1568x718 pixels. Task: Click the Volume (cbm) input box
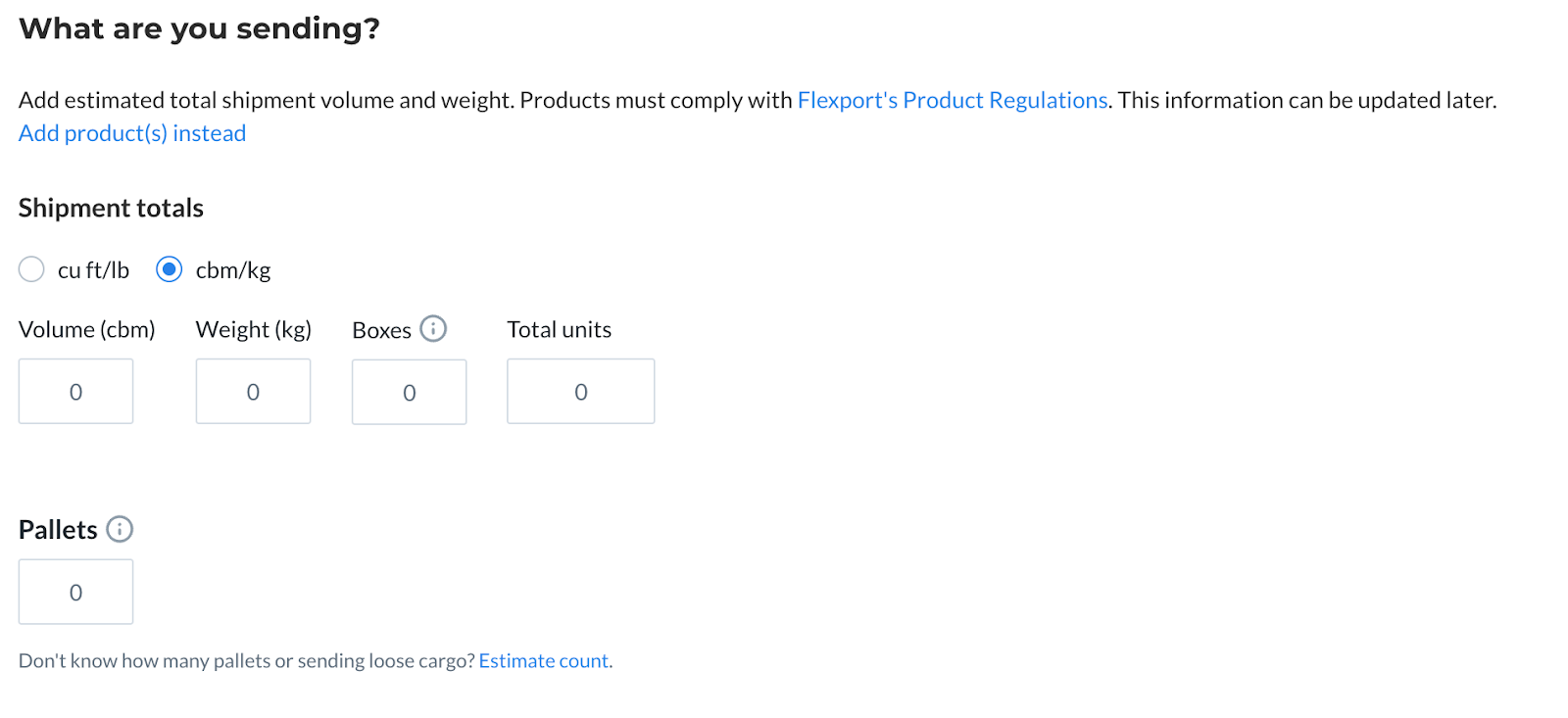[75, 391]
